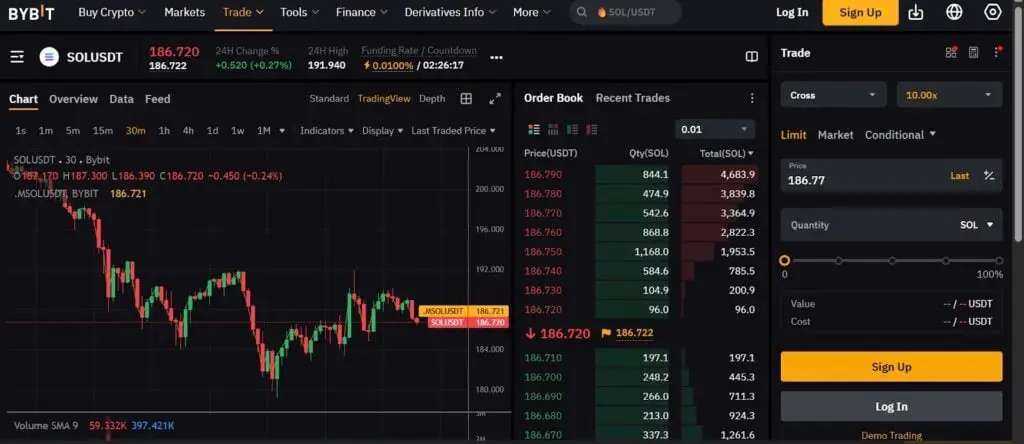The image size is (1024, 444).
Task: Click the Quantity input field
Action: [891, 225]
